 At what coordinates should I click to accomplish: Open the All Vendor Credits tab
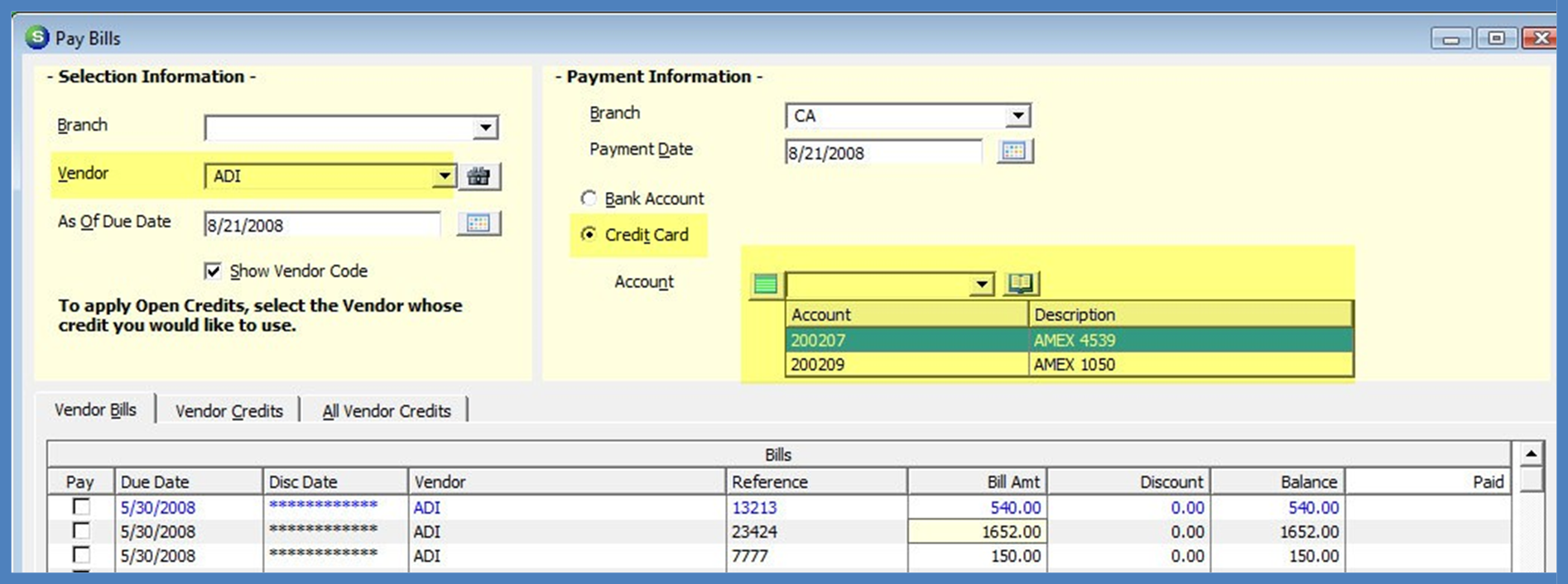[387, 411]
